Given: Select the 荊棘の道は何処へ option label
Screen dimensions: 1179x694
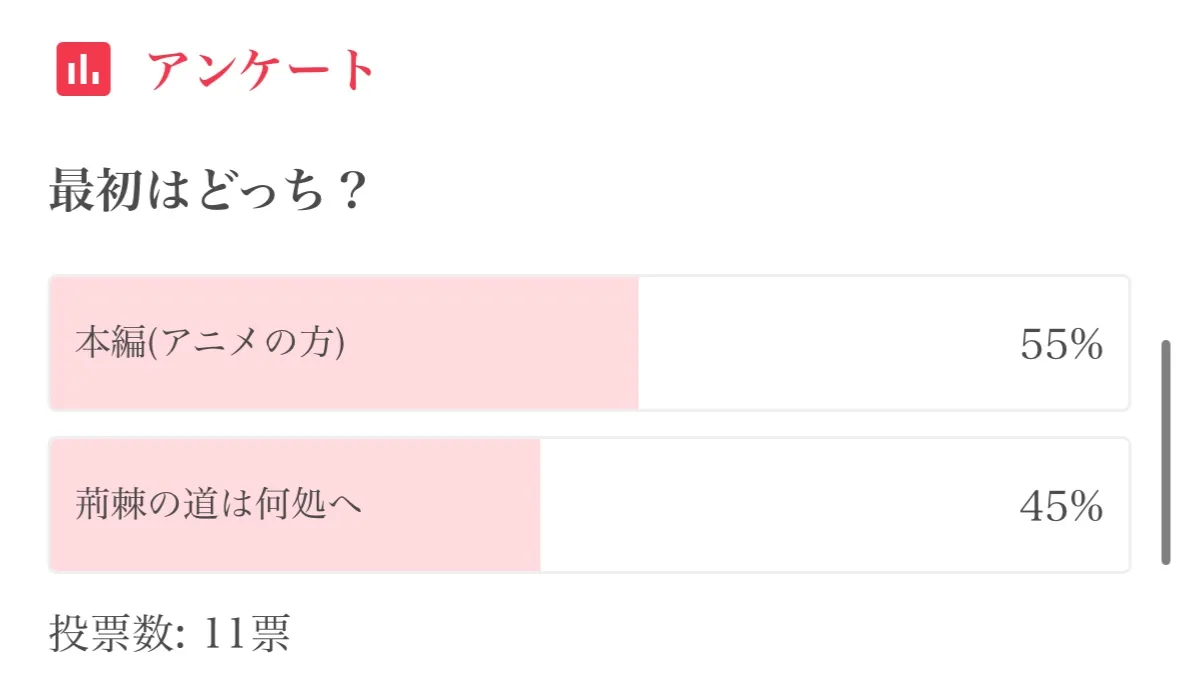Looking at the screenshot, I should 218,505.
